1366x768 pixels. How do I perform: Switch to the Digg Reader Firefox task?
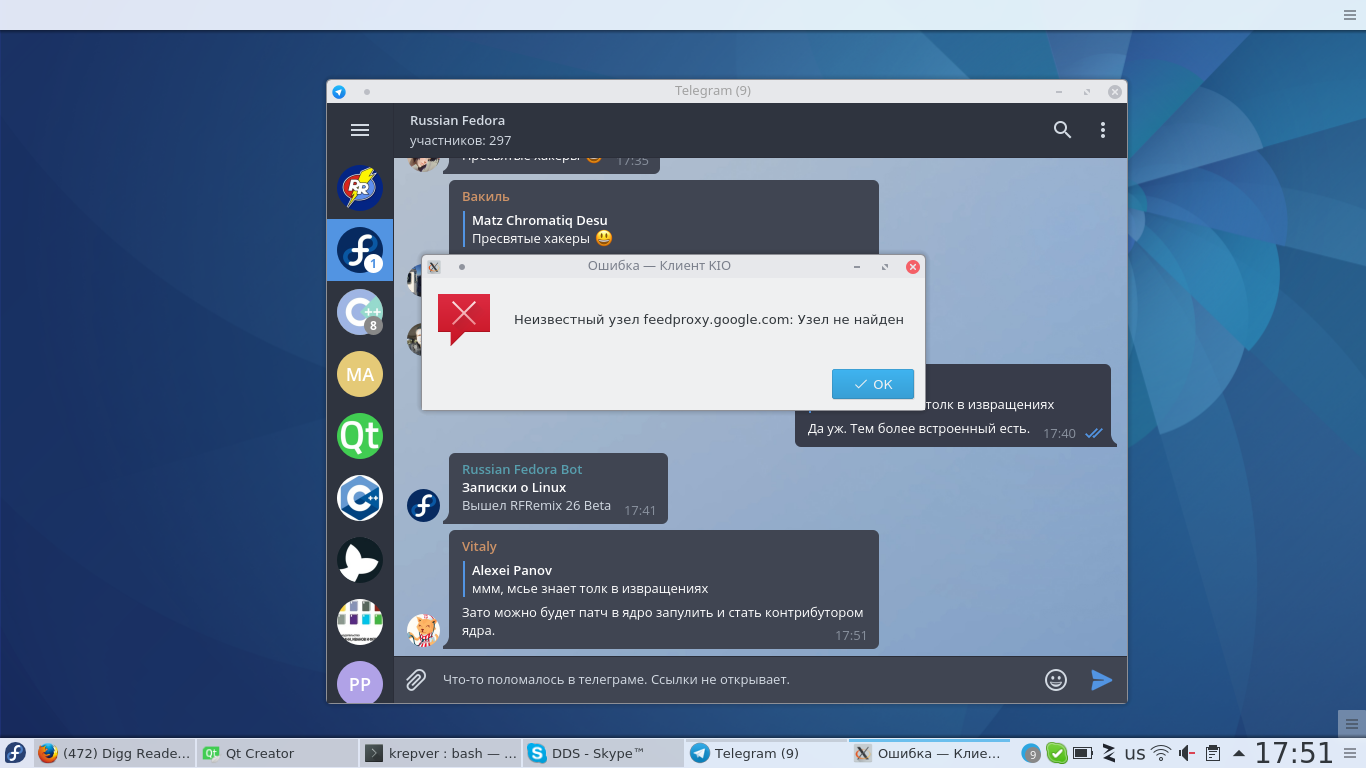[x=114, y=753]
